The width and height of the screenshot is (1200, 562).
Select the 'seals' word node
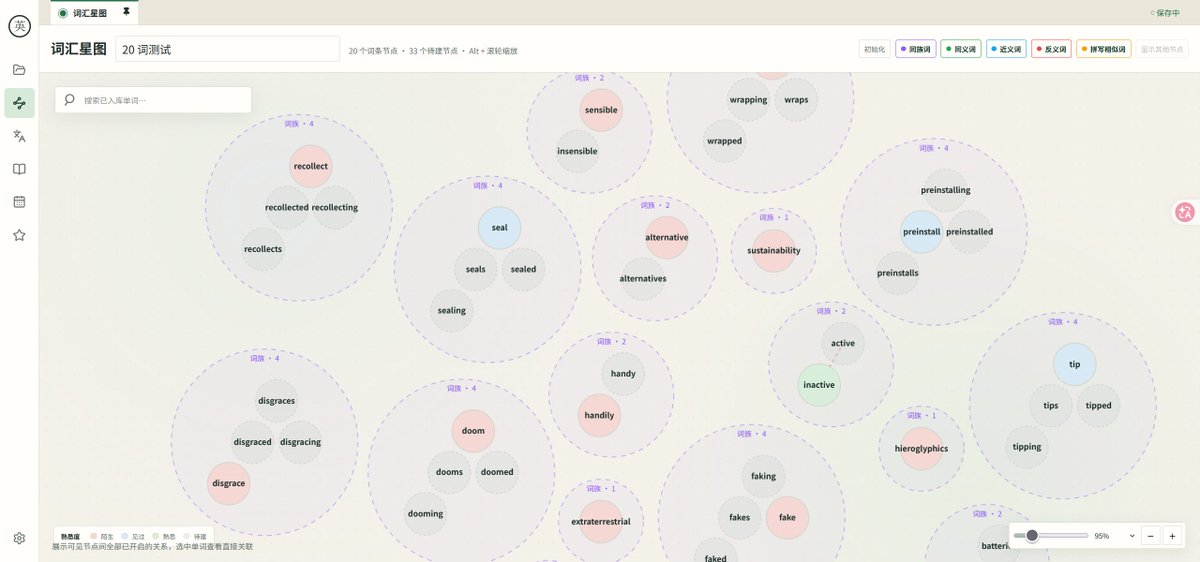coord(475,269)
